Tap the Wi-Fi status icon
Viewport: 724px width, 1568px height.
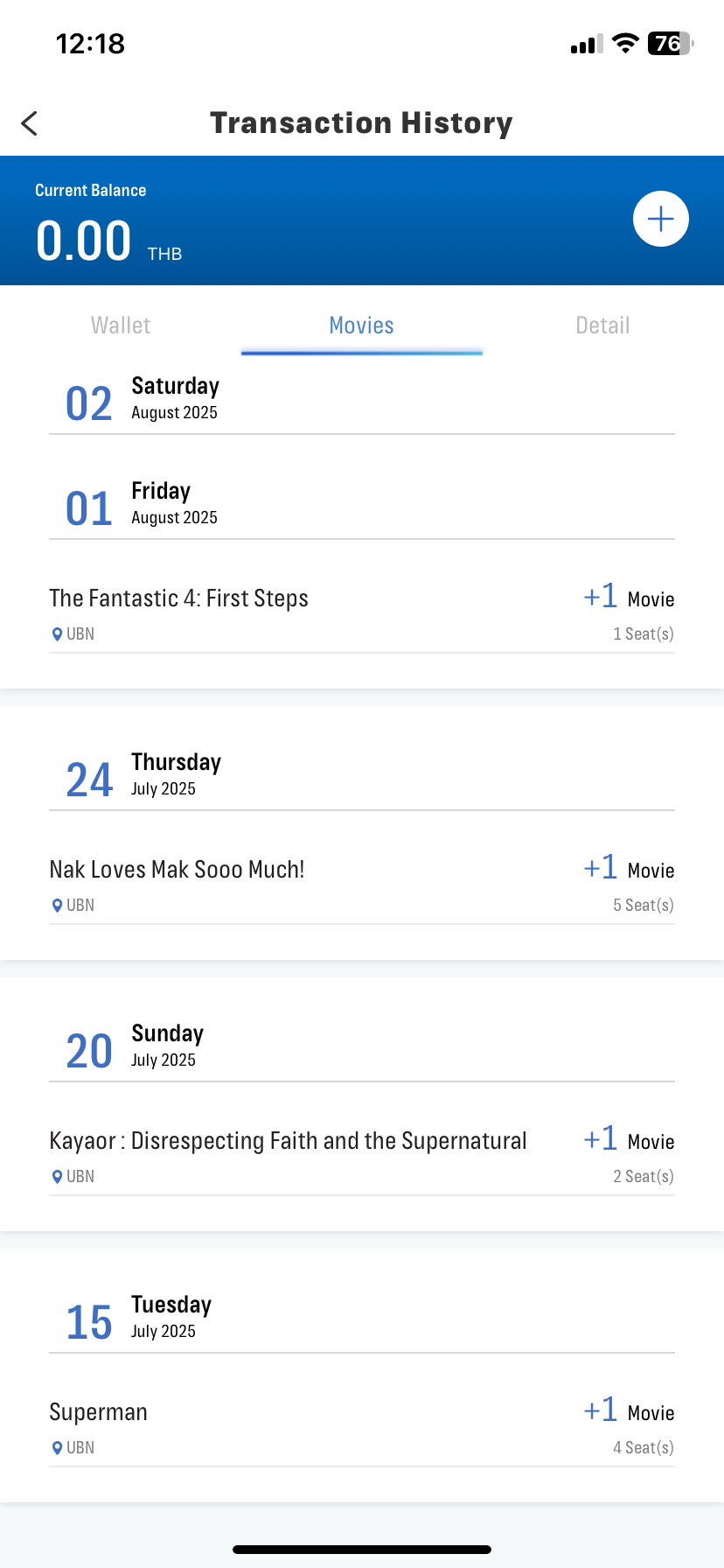tap(625, 43)
